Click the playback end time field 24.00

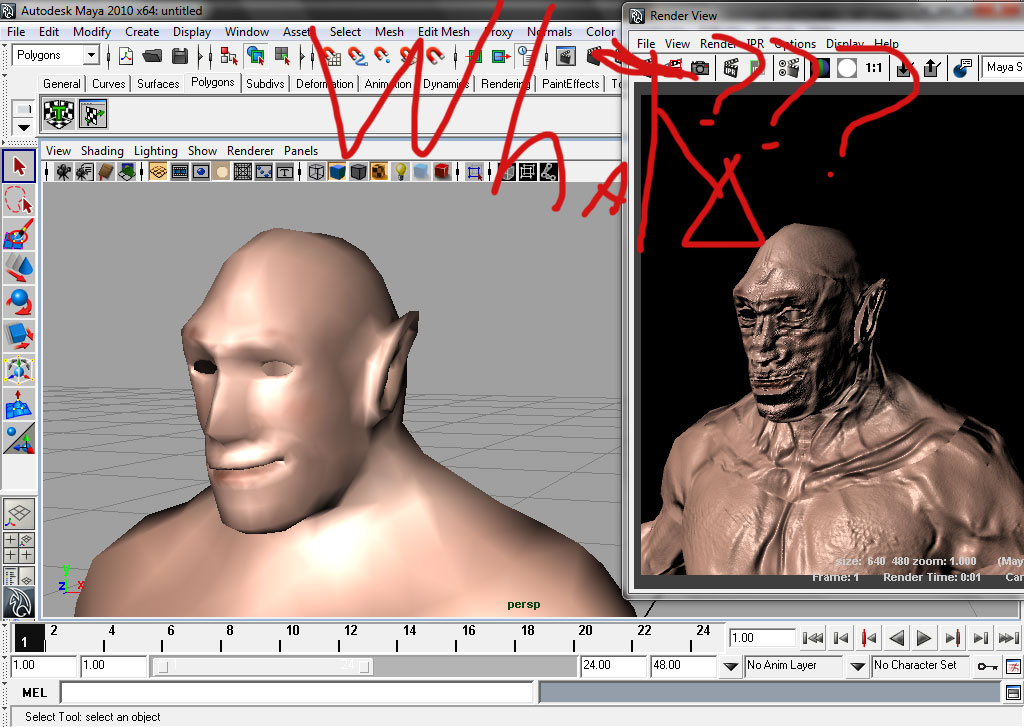point(612,666)
